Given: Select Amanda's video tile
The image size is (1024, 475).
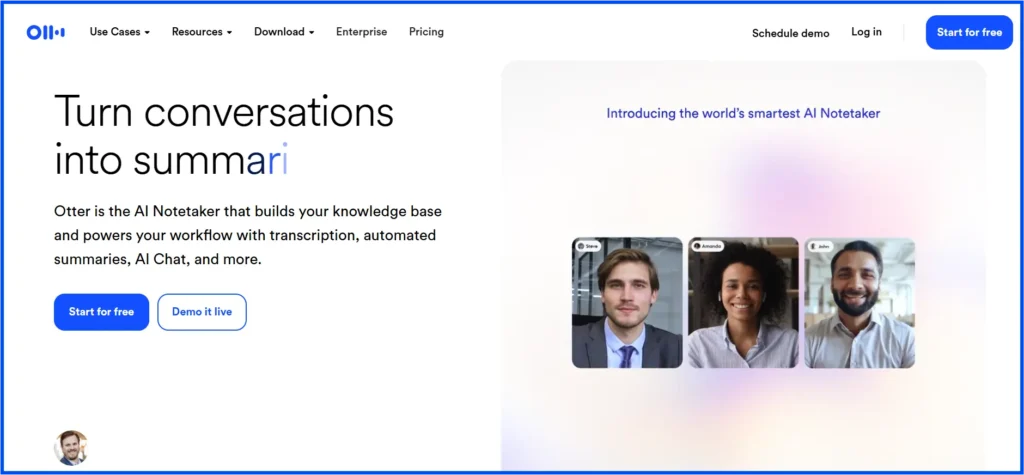Looking at the screenshot, I should [743, 305].
